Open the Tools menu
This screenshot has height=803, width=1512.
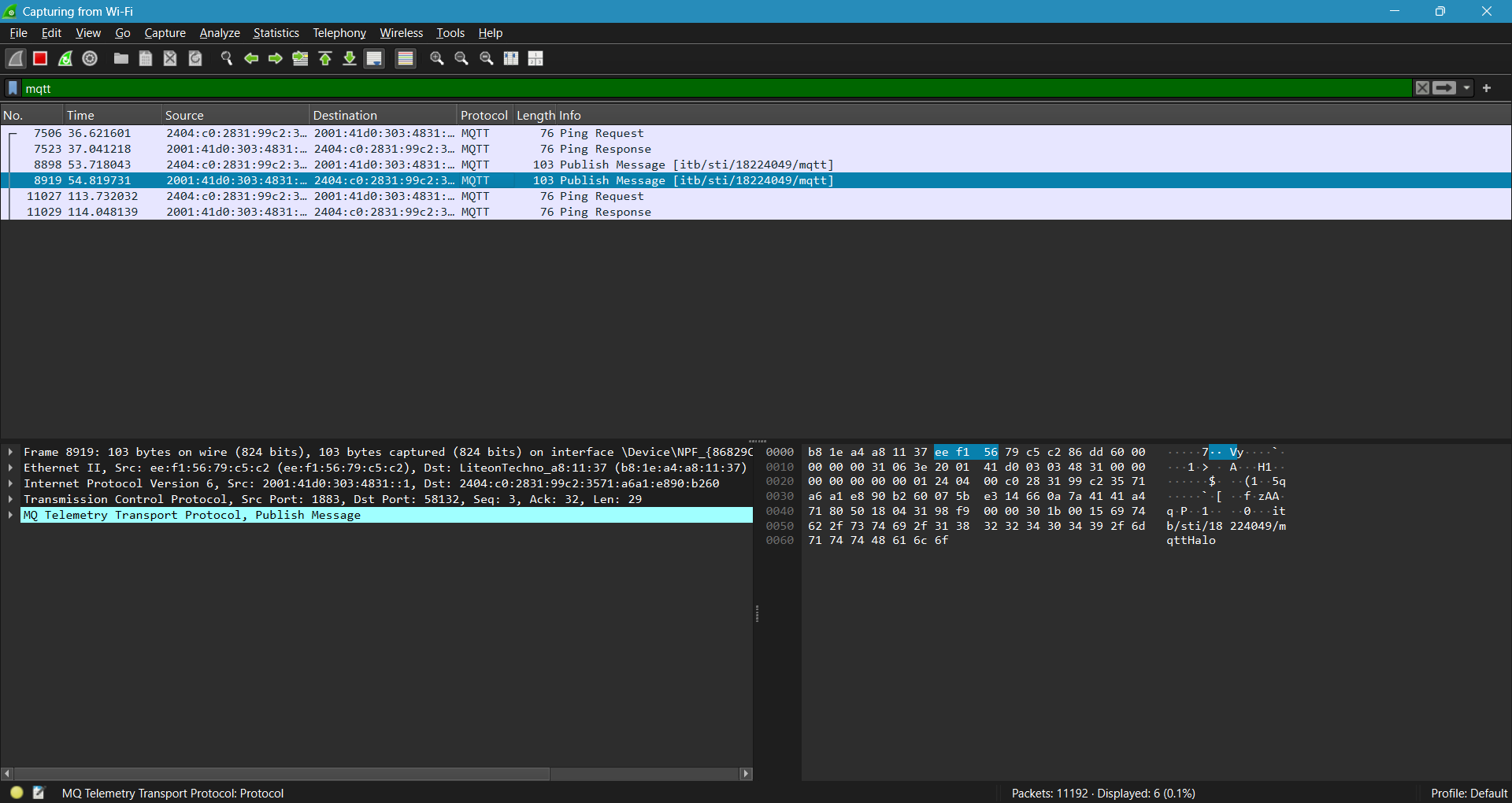[x=450, y=33]
